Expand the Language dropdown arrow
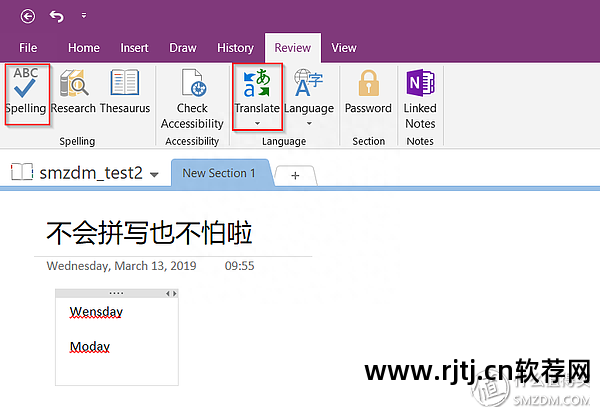This screenshot has height=417, width=600. pos(309,123)
